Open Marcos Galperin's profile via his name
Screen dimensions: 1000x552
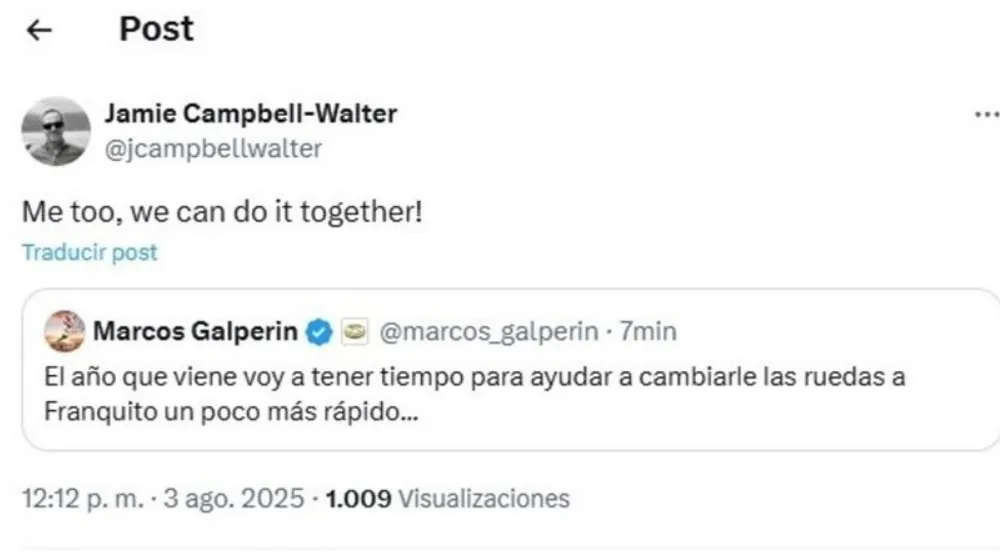[195, 332]
